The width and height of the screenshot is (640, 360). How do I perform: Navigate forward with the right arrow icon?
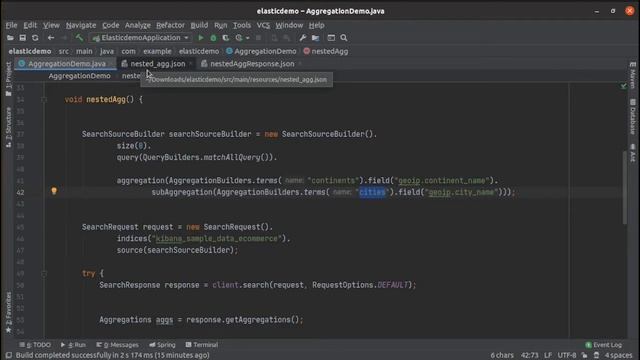coord(64,38)
